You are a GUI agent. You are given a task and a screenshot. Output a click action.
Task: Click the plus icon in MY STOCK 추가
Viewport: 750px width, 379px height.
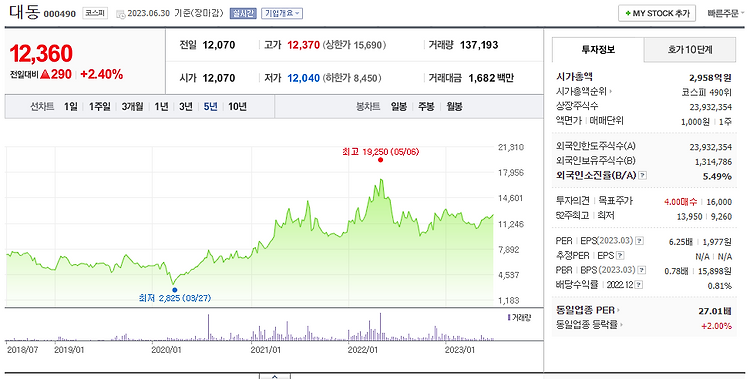628,13
